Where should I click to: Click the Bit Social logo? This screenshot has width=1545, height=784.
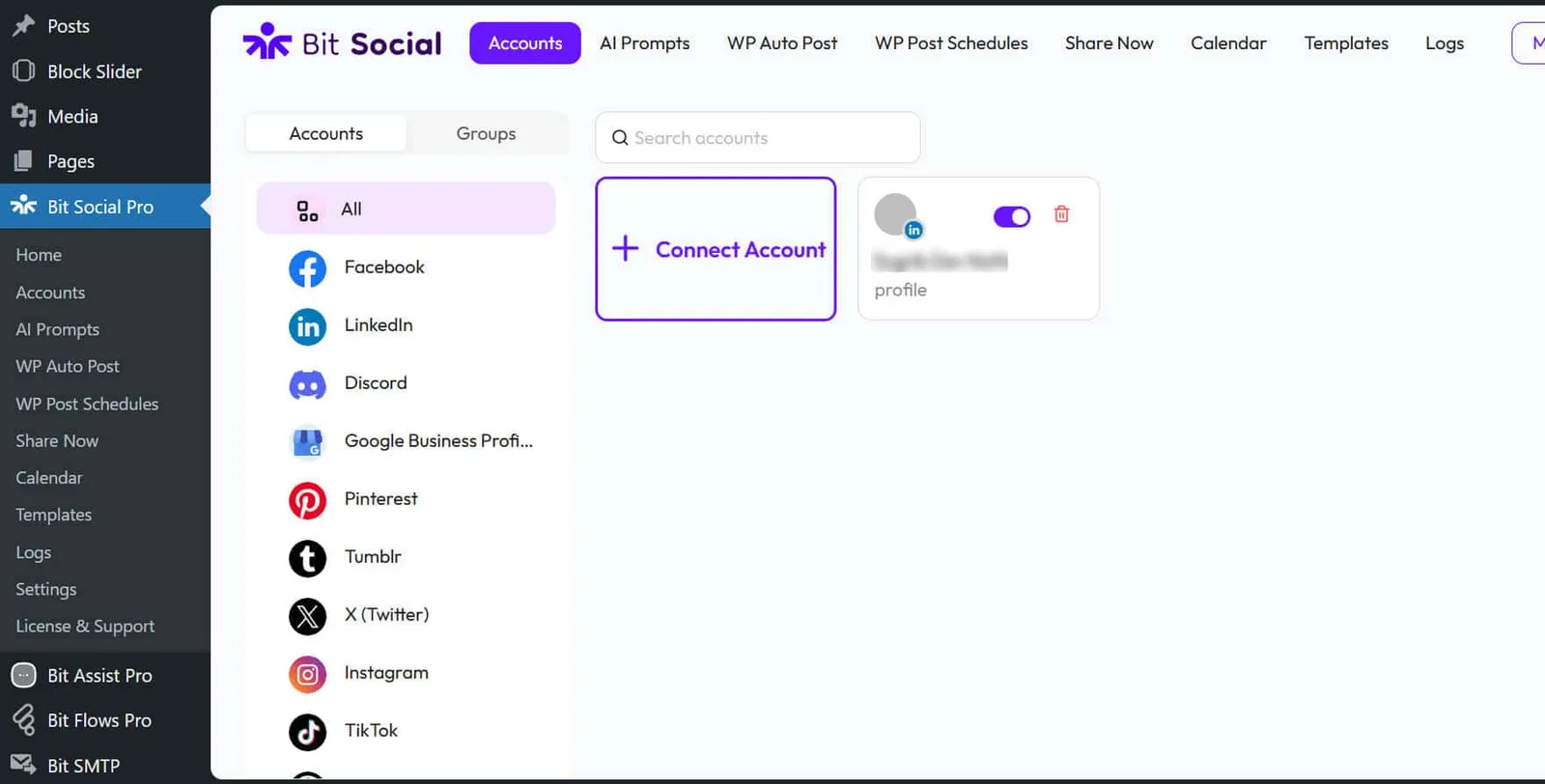click(342, 42)
